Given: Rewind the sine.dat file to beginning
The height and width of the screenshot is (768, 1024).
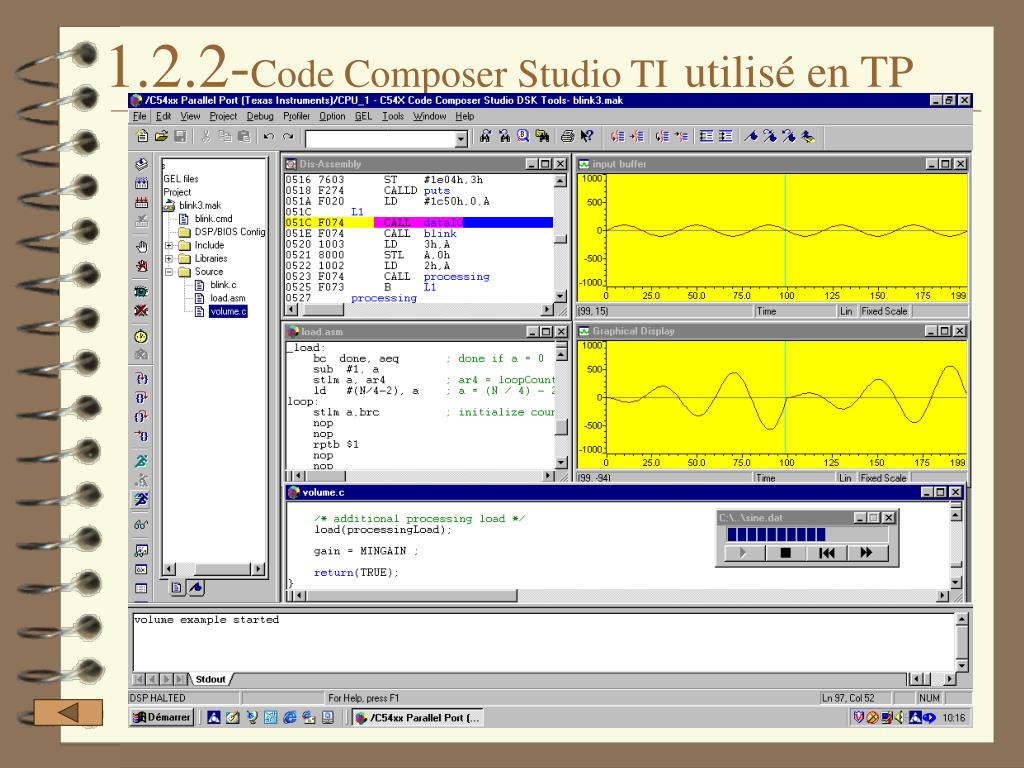Looking at the screenshot, I should (827, 553).
